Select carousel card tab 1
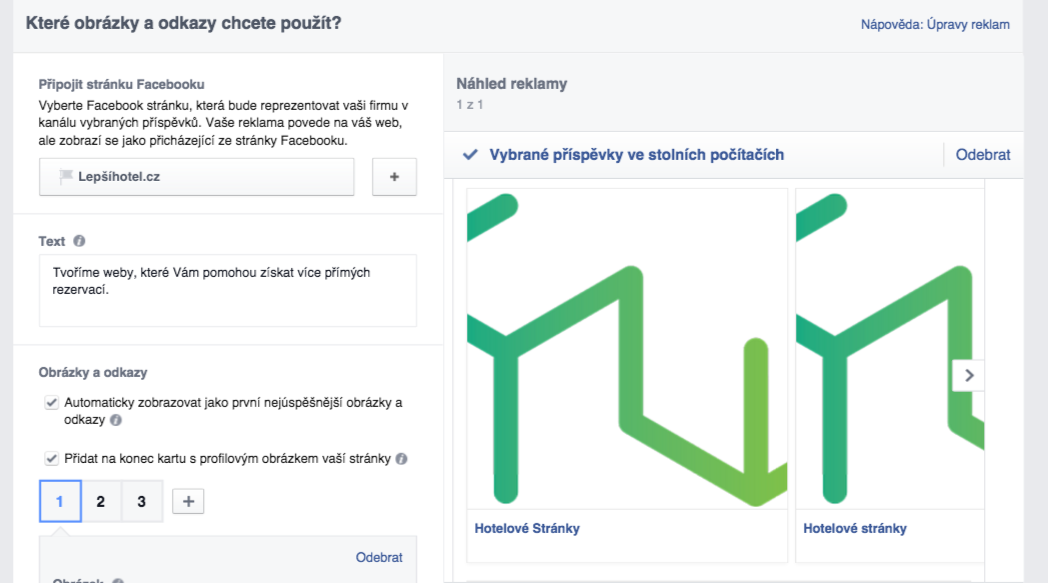Image resolution: width=1048 pixels, height=583 pixels. (60, 501)
